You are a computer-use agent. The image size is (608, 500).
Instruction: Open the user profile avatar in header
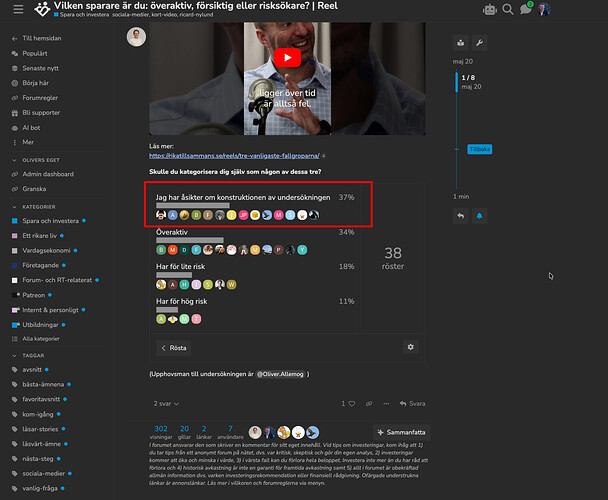click(544, 9)
